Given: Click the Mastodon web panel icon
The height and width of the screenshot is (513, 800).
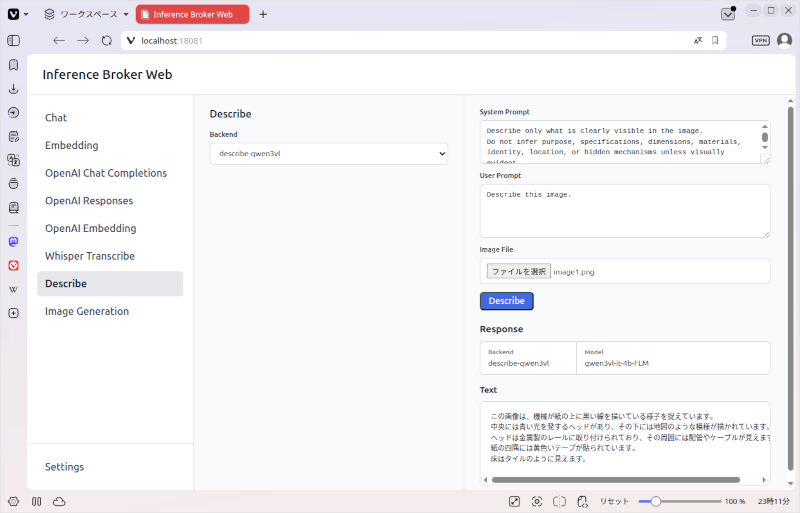Looking at the screenshot, I should point(14,241).
